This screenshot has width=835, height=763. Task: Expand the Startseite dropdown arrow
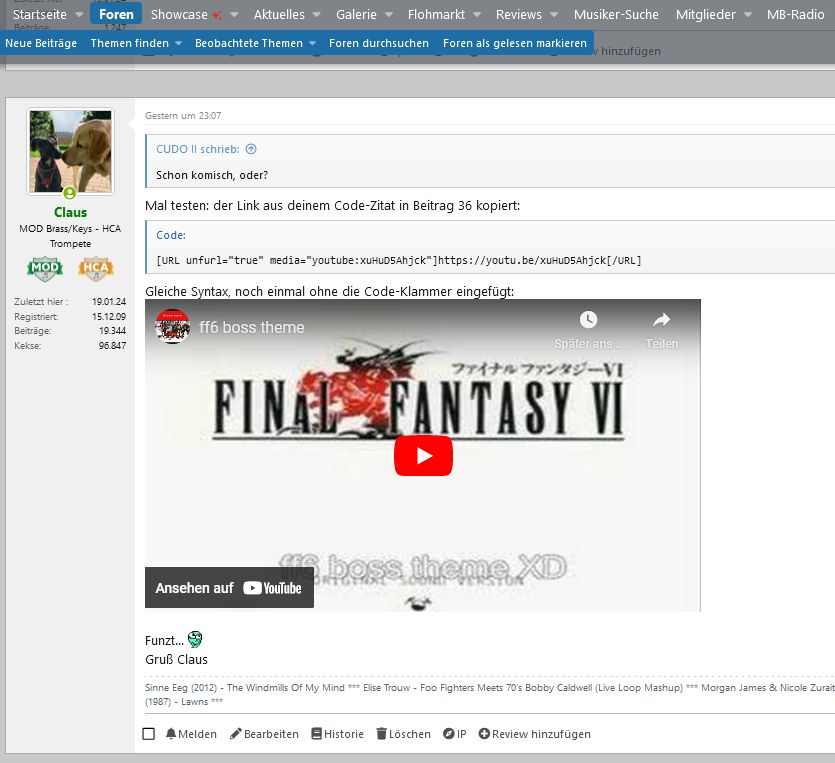(79, 15)
